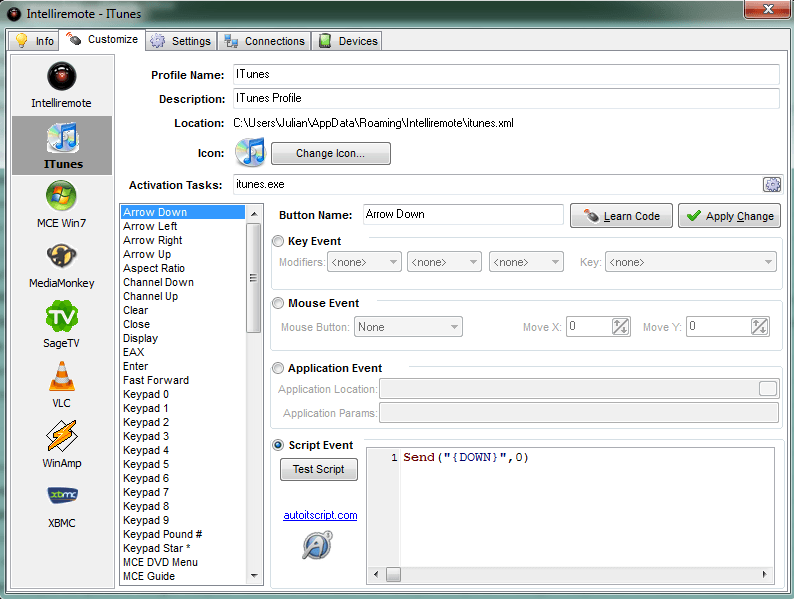Click into the script editor Send line
The height and width of the screenshot is (599, 794).
coord(466,457)
